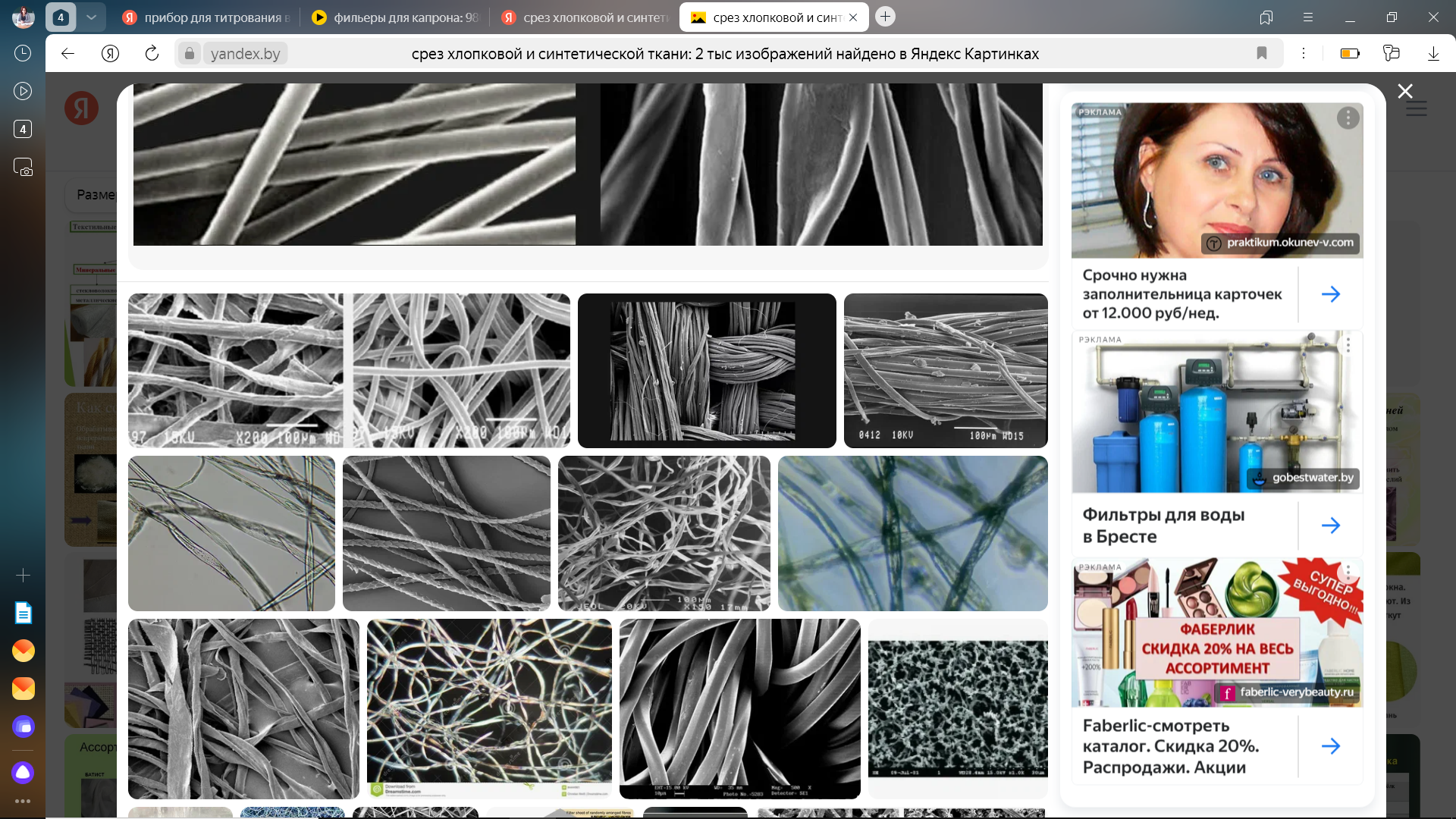Click the user profile avatar in the browser's top-left corner
The height and width of the screenshot is (819, 1456).
tap(24, 17)
